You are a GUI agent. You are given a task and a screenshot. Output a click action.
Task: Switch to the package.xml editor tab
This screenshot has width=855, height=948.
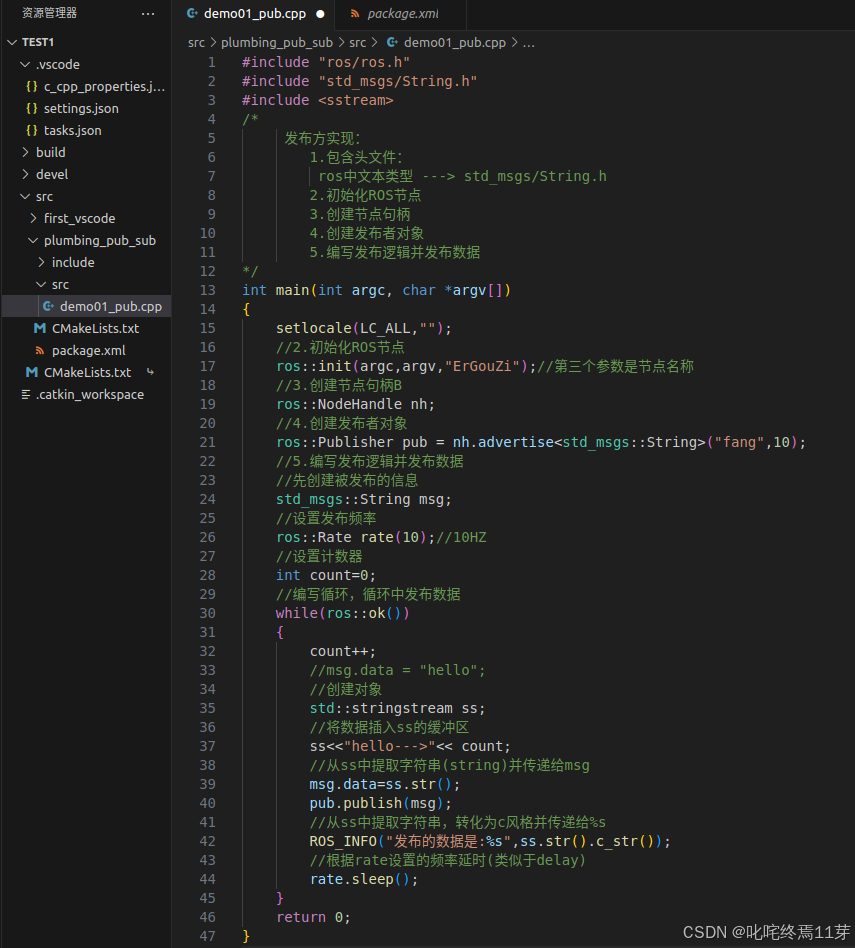pyautogui.click(x=403, y=14)
